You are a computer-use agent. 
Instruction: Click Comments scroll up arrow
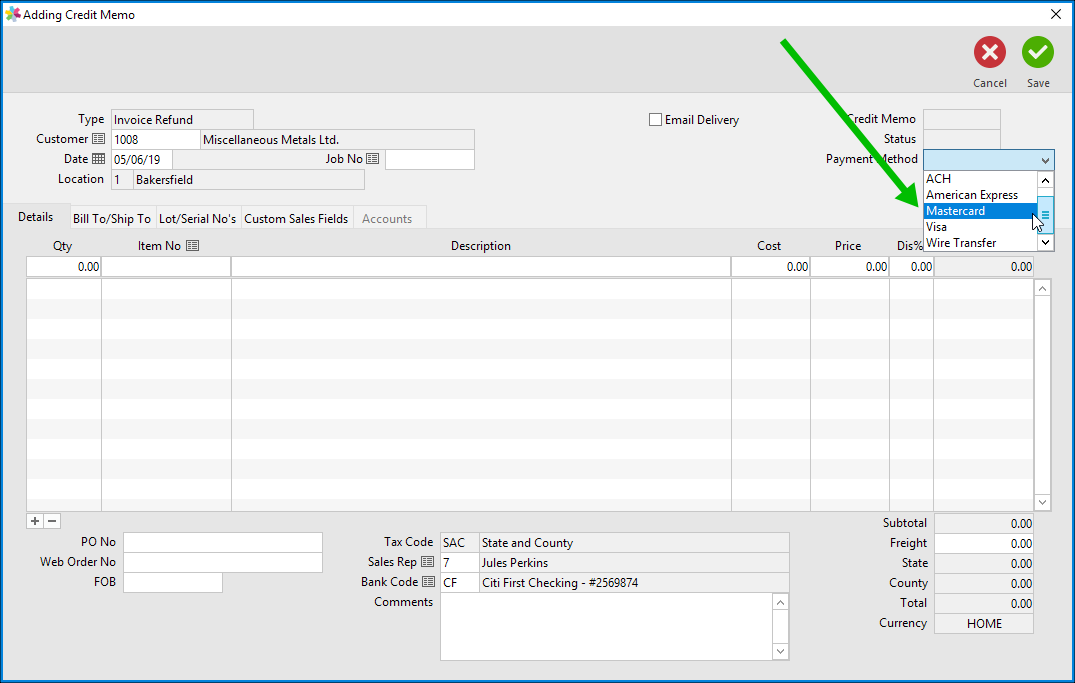pyautogui.click(x=780, y=602)
